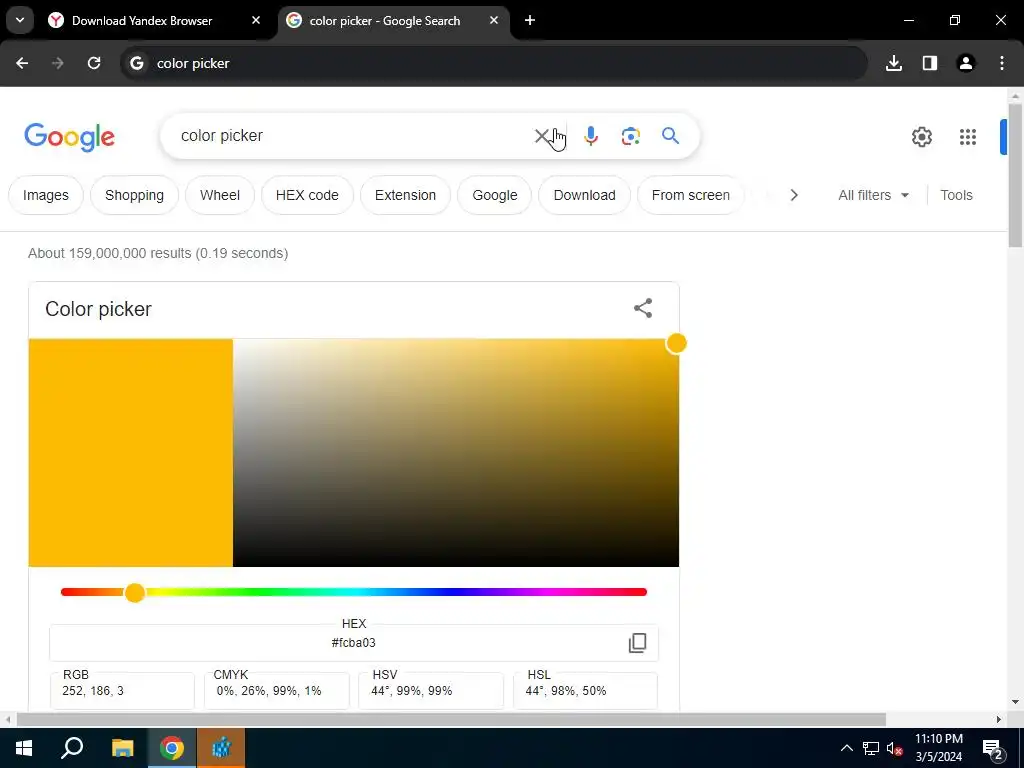Screen dimensions: 1024x768
Task: Toggle the browser side panel icon
Action: (930, 63)
